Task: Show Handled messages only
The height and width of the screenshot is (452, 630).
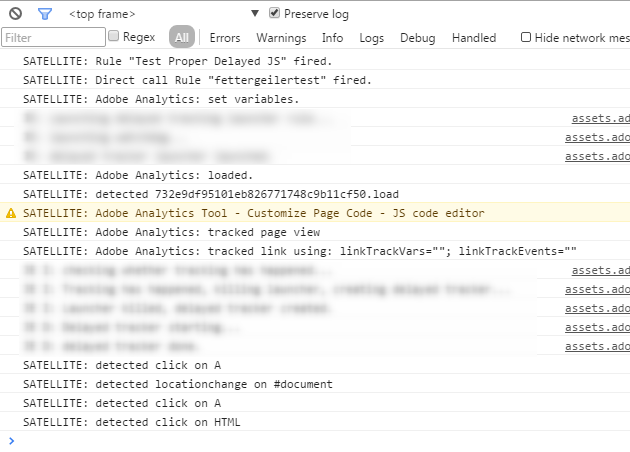Action: tap(473, 38)
